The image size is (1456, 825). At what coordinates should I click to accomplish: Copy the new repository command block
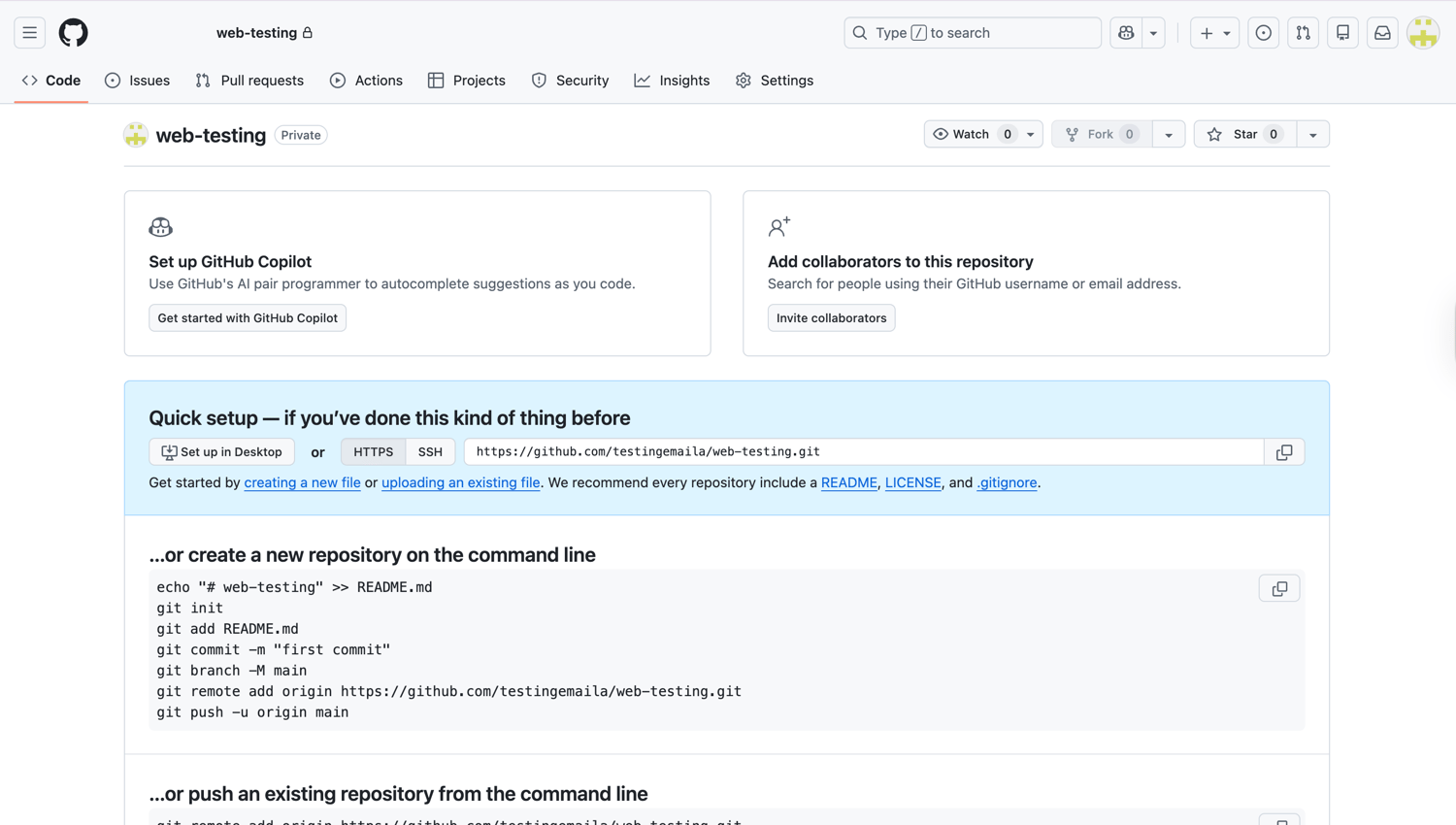coord(1279,589)
